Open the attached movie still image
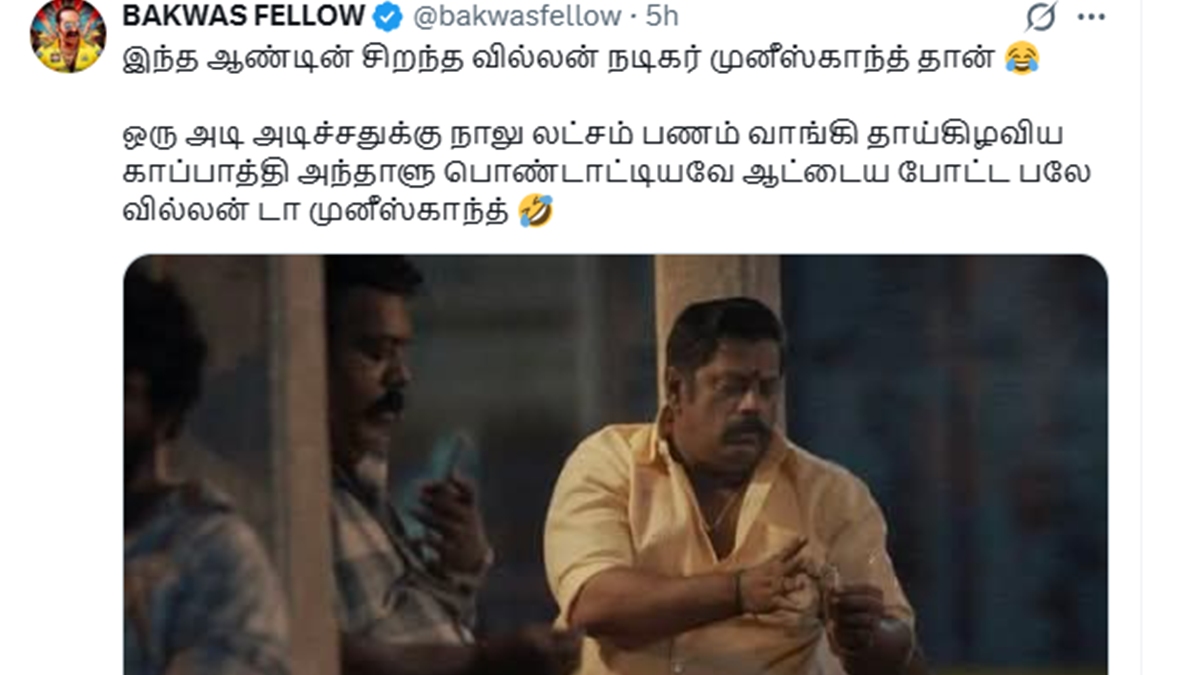Viewport: 1200px width, 675px height. pos(615,465)
